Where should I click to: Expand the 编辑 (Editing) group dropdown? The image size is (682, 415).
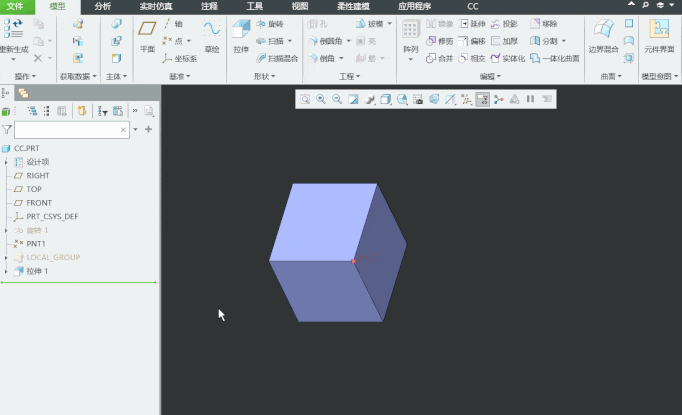490,77
